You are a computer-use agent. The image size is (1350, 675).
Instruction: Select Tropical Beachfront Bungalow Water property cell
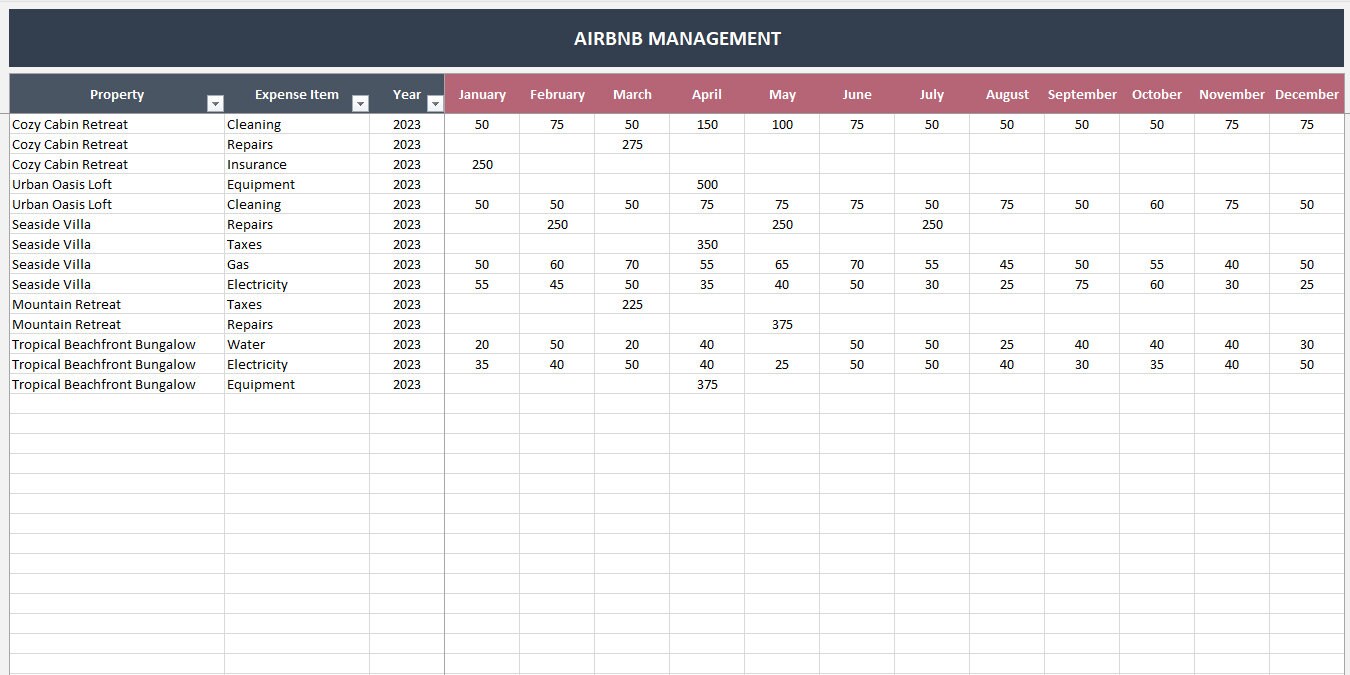(x=117, y=344)
